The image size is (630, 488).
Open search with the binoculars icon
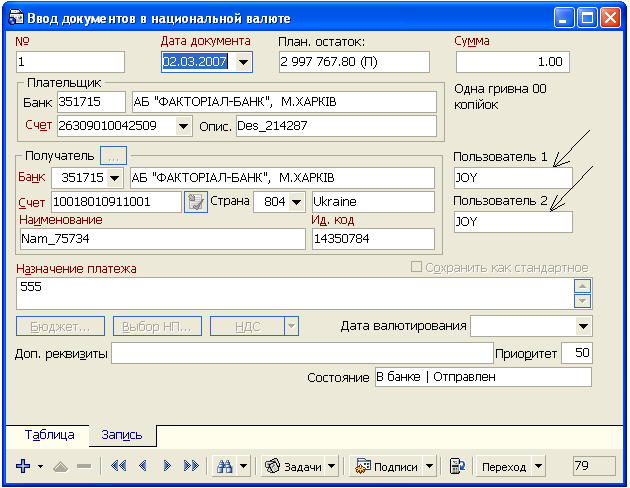224,466
